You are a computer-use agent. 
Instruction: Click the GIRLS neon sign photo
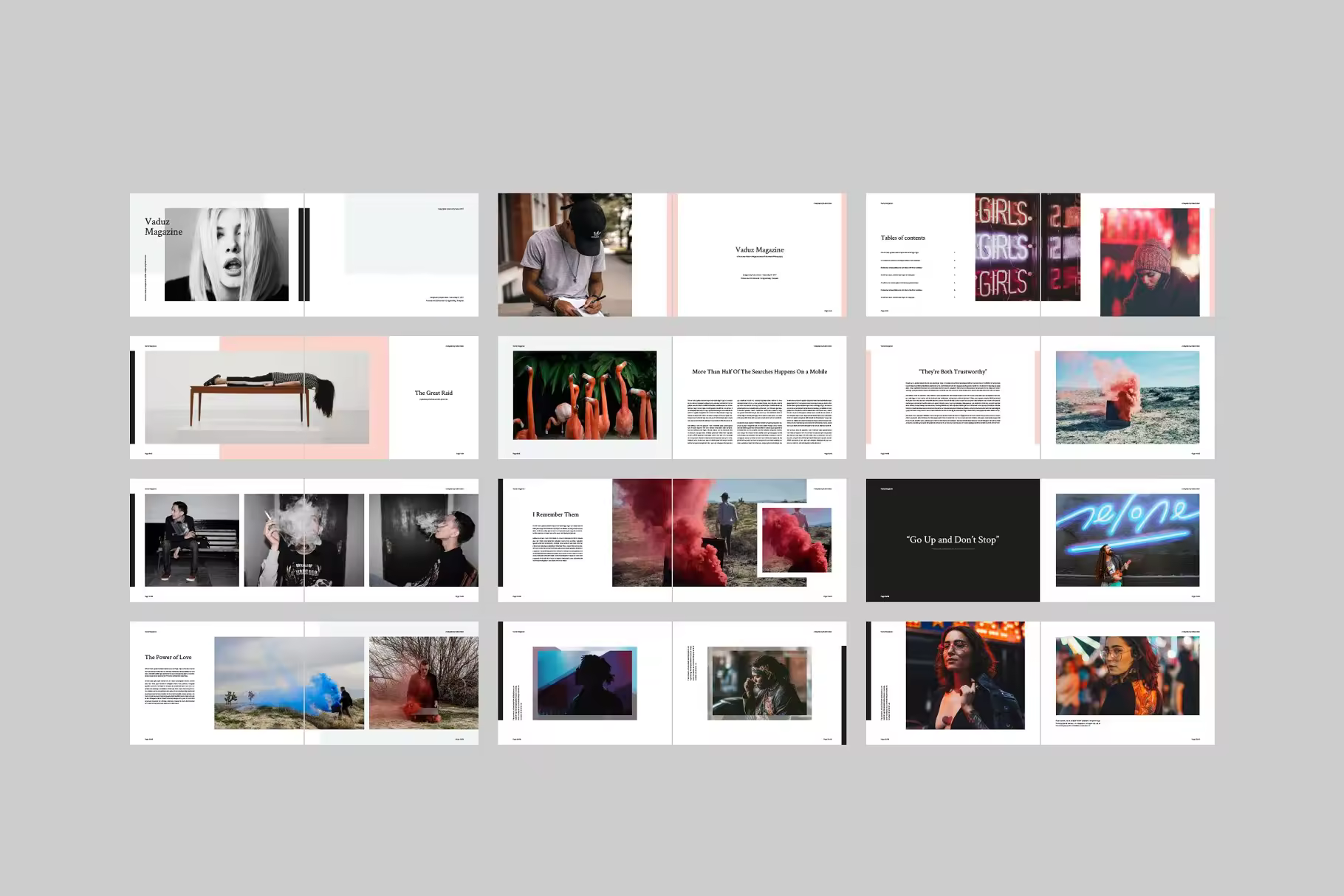1027,247
